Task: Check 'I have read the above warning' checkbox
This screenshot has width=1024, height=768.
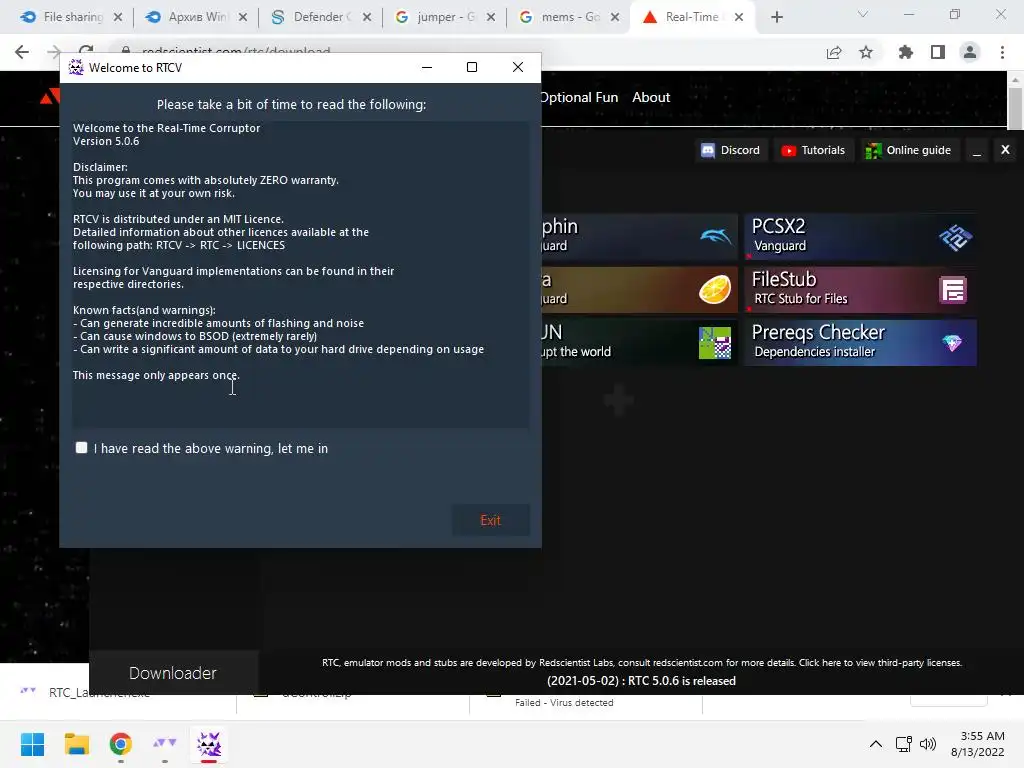Action: [81, 448]
